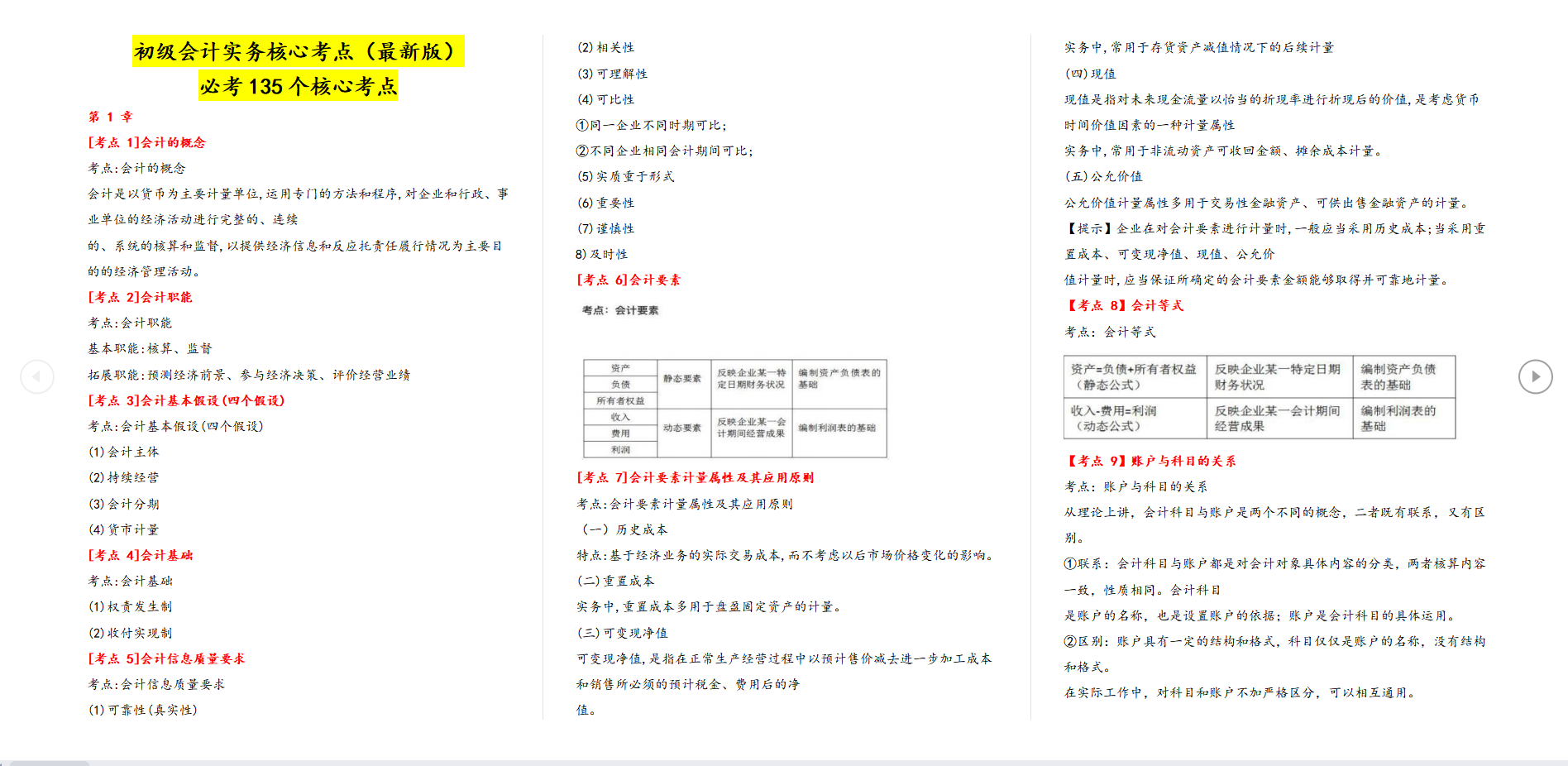Select heading 【考点 8】会计等式

pyautogui.click(x=1125, y=305)
